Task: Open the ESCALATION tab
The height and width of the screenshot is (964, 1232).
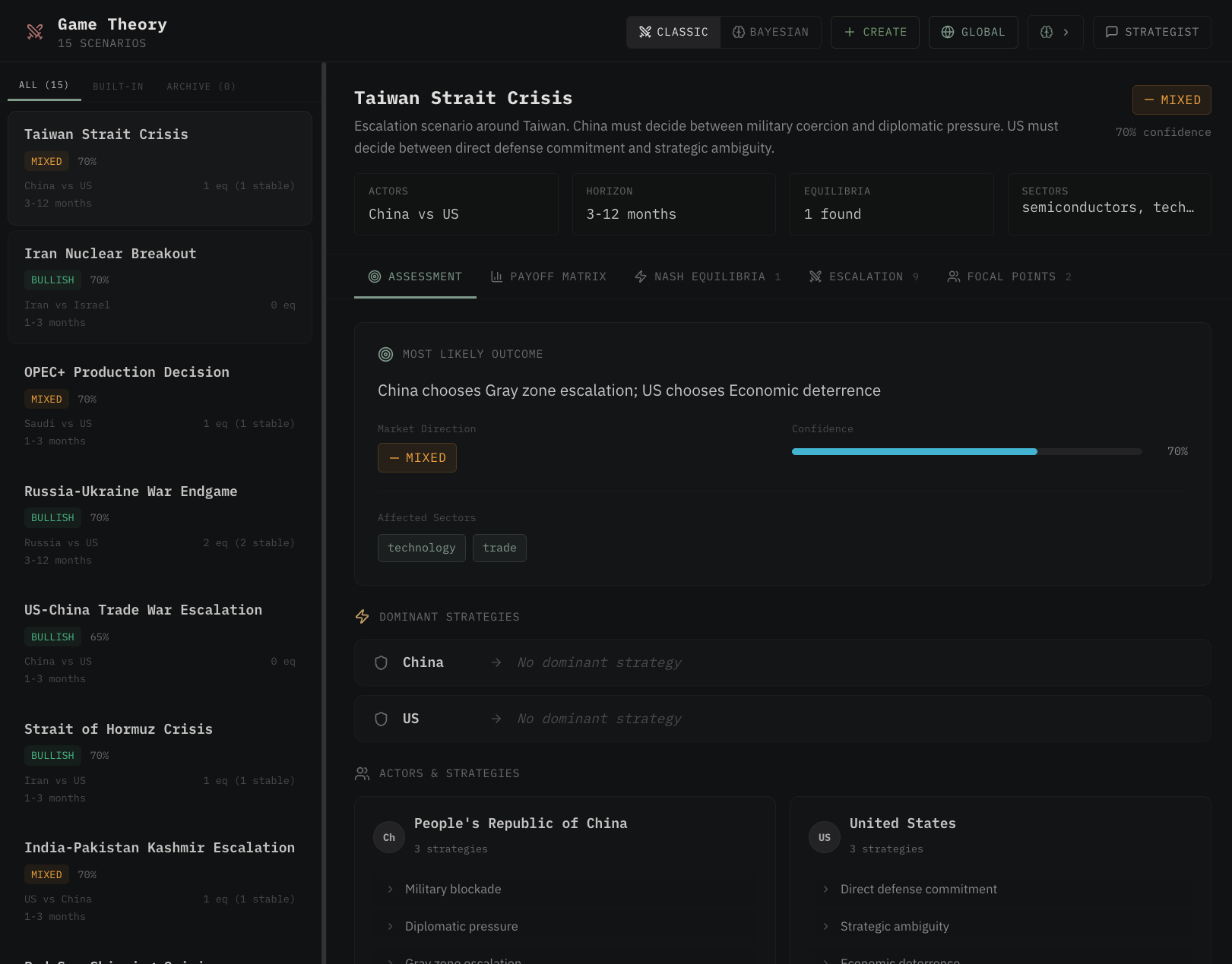Action: point(864,277)
